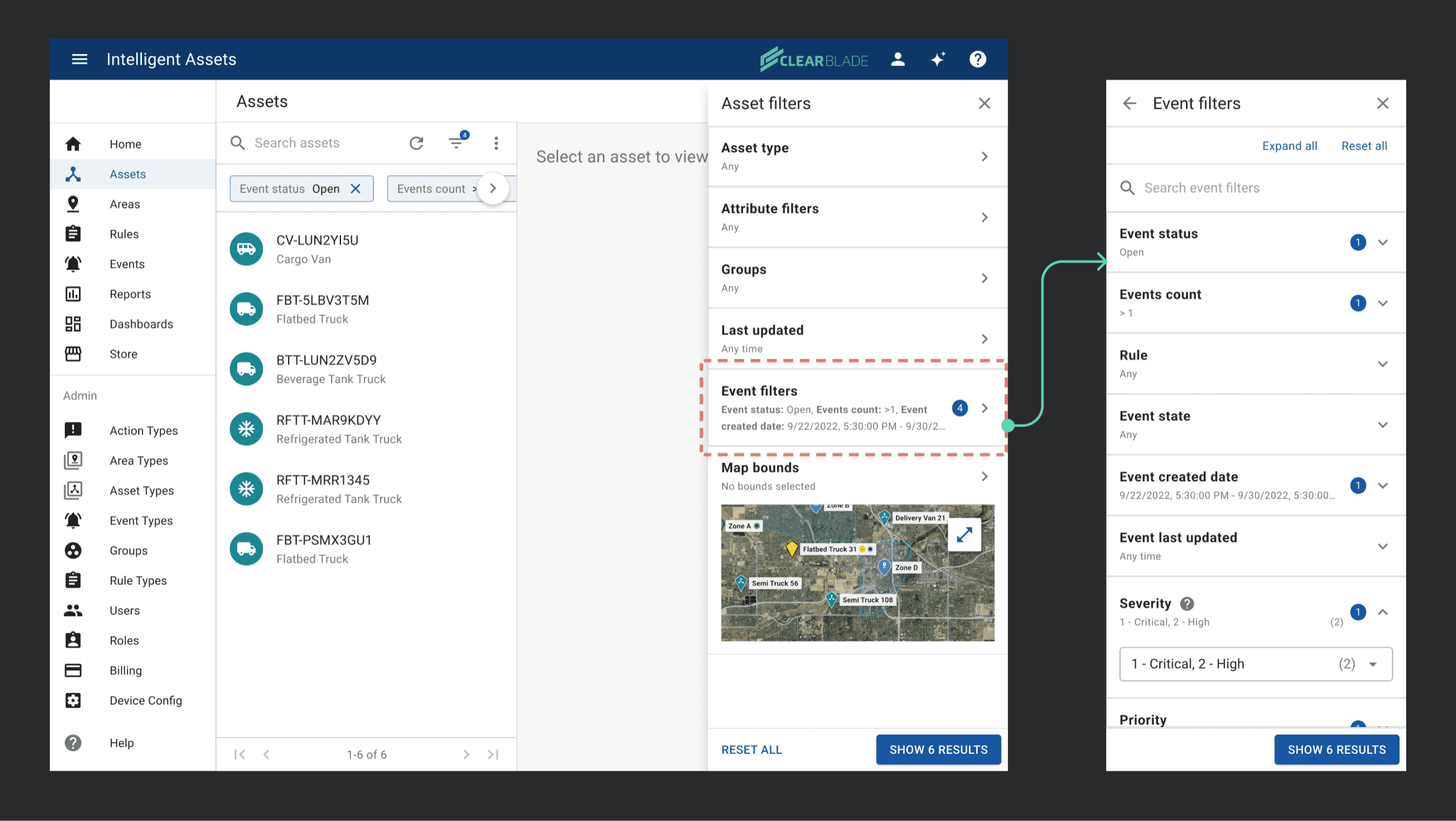Screen dimensions: 1456x821
Task: Open Event Types under Admin
Action: click(141, 520)
